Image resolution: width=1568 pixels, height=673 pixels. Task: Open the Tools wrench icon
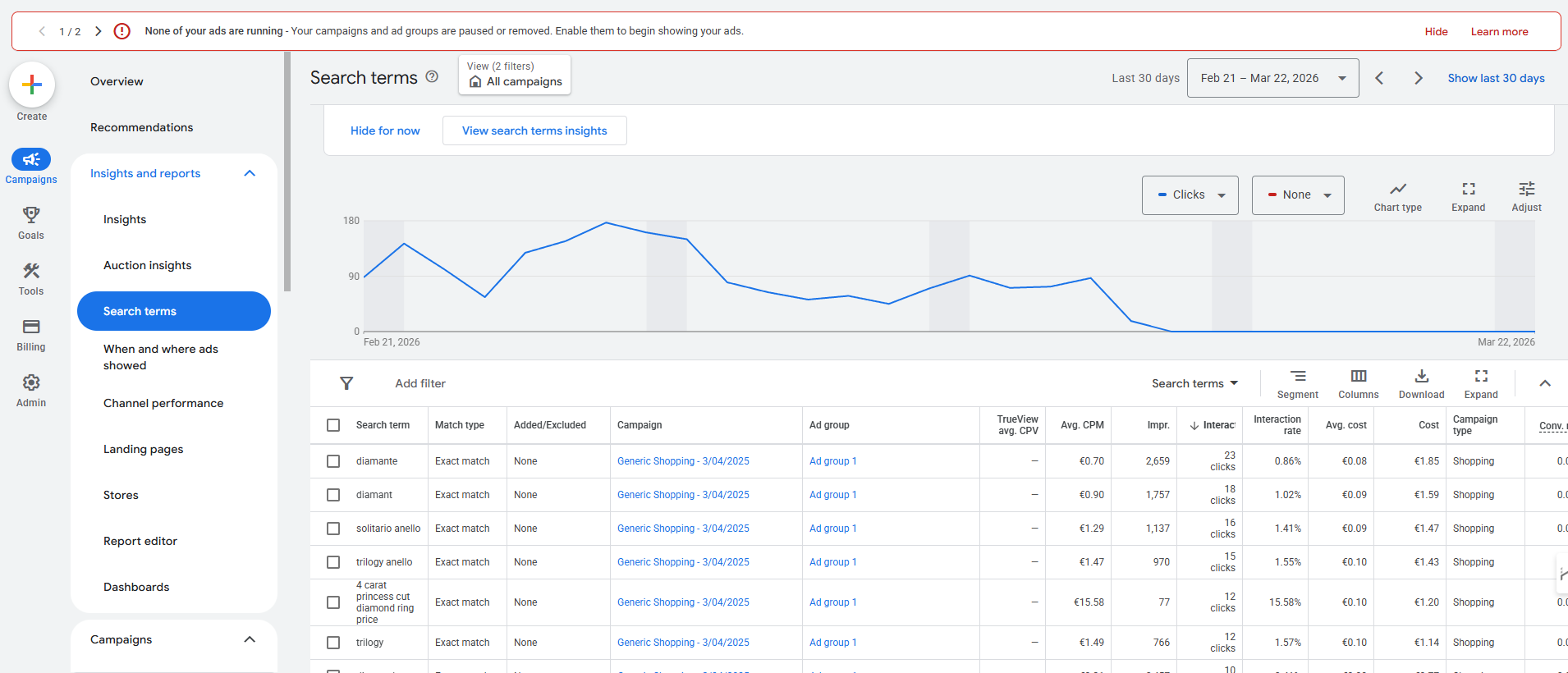(x=31, y=271)
